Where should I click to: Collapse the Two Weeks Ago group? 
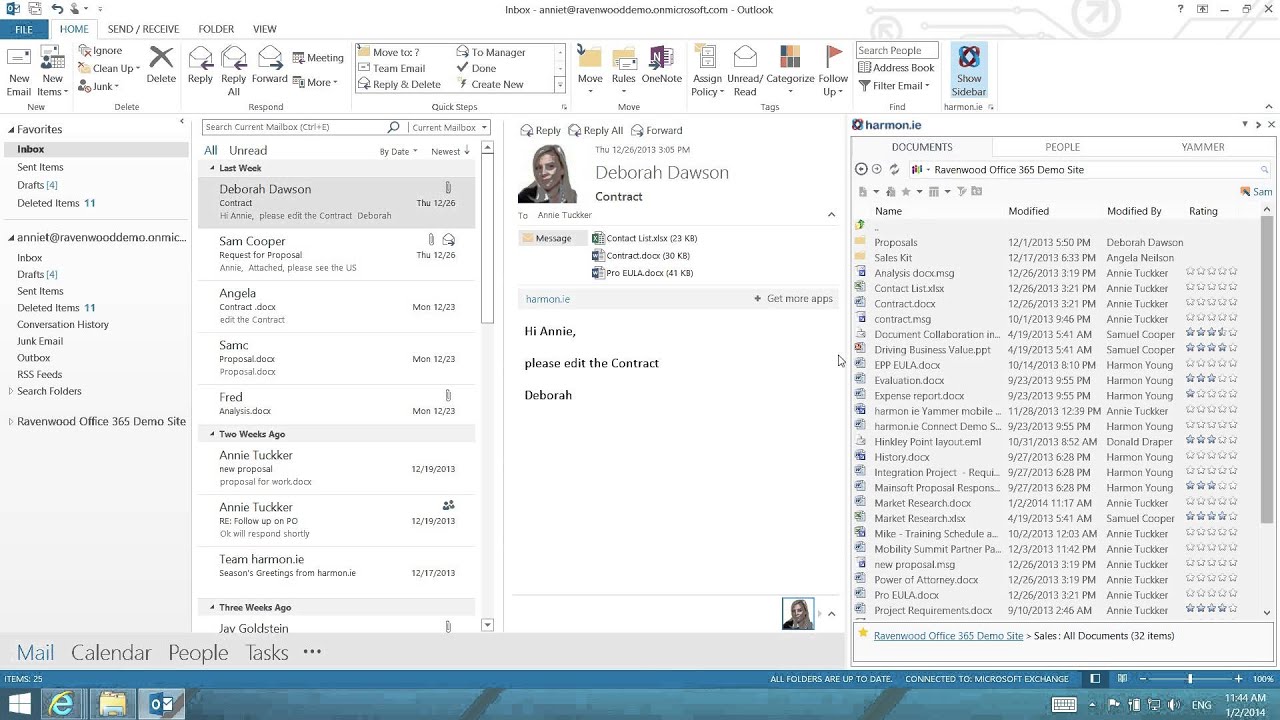tap(212, 434)
